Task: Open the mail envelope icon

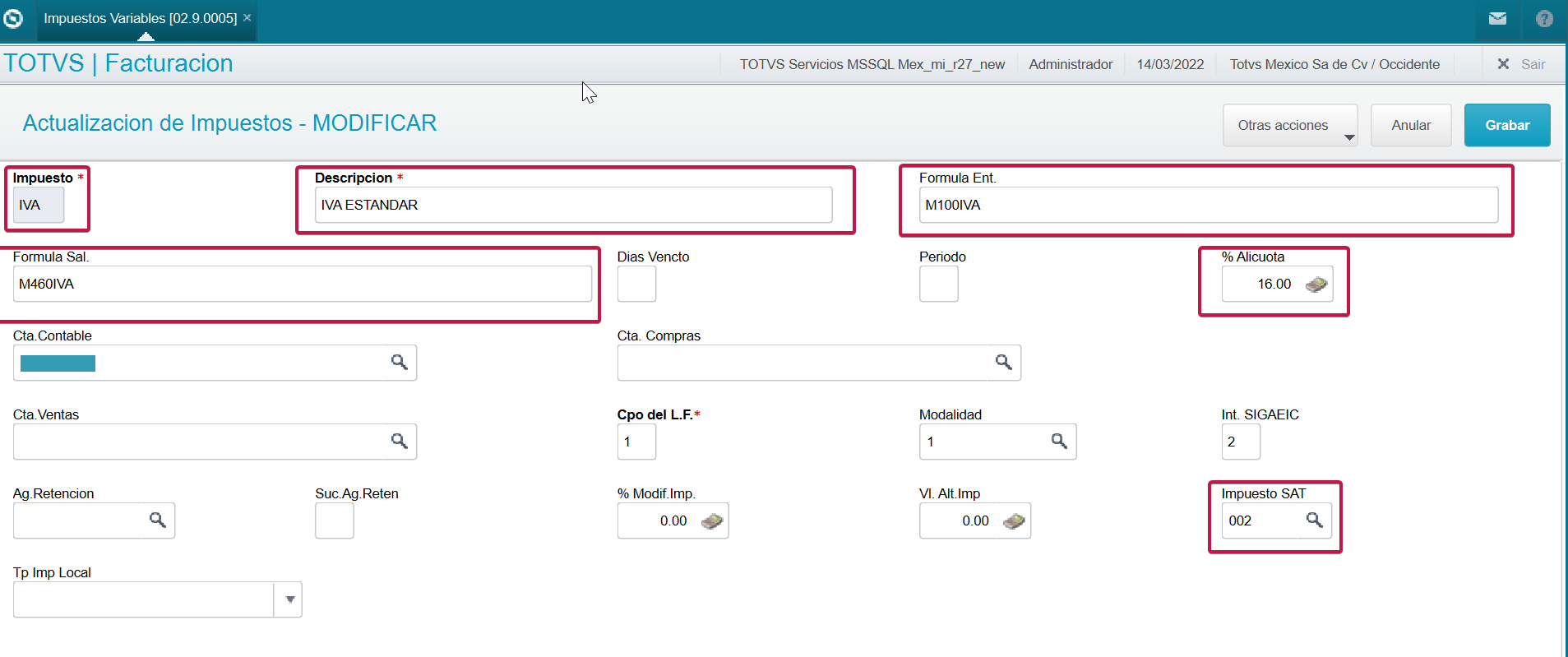Action: tap(1497, 18)
